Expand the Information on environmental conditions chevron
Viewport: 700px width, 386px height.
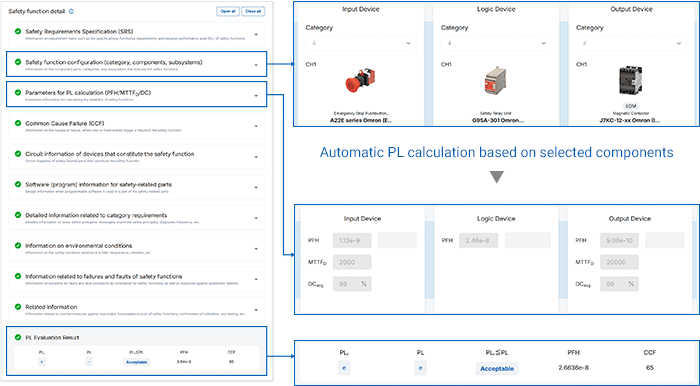point(256,249)
